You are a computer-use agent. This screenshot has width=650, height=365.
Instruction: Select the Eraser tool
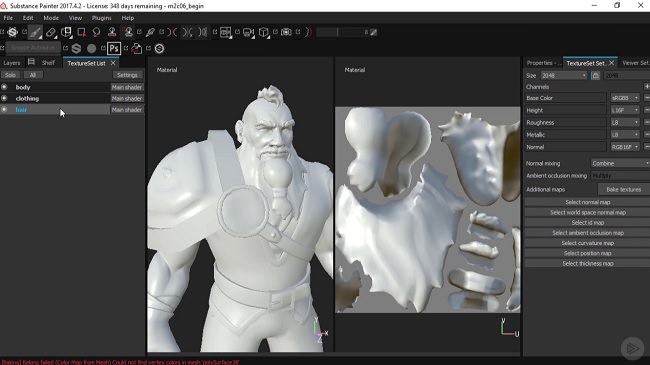click(x=51, y=32)
